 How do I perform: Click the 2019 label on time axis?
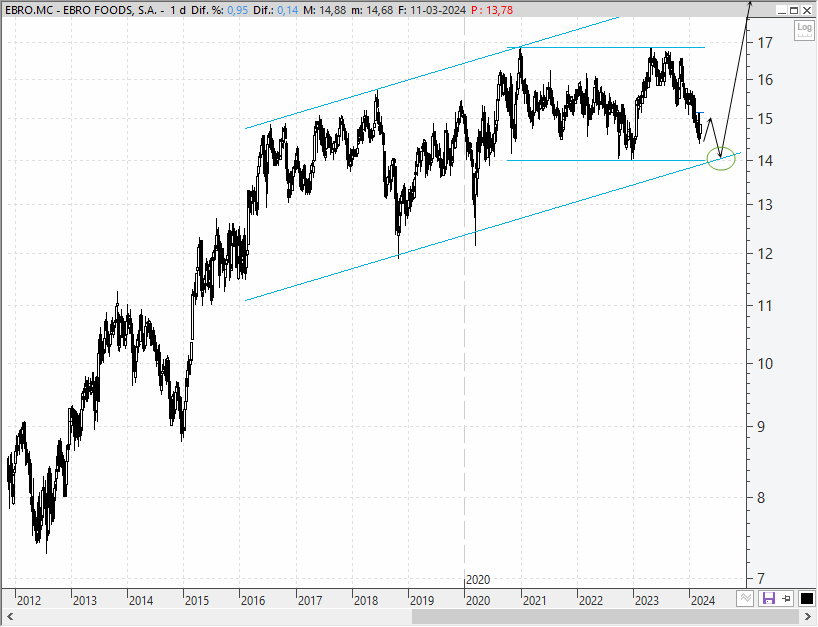[x=422, y=600]
